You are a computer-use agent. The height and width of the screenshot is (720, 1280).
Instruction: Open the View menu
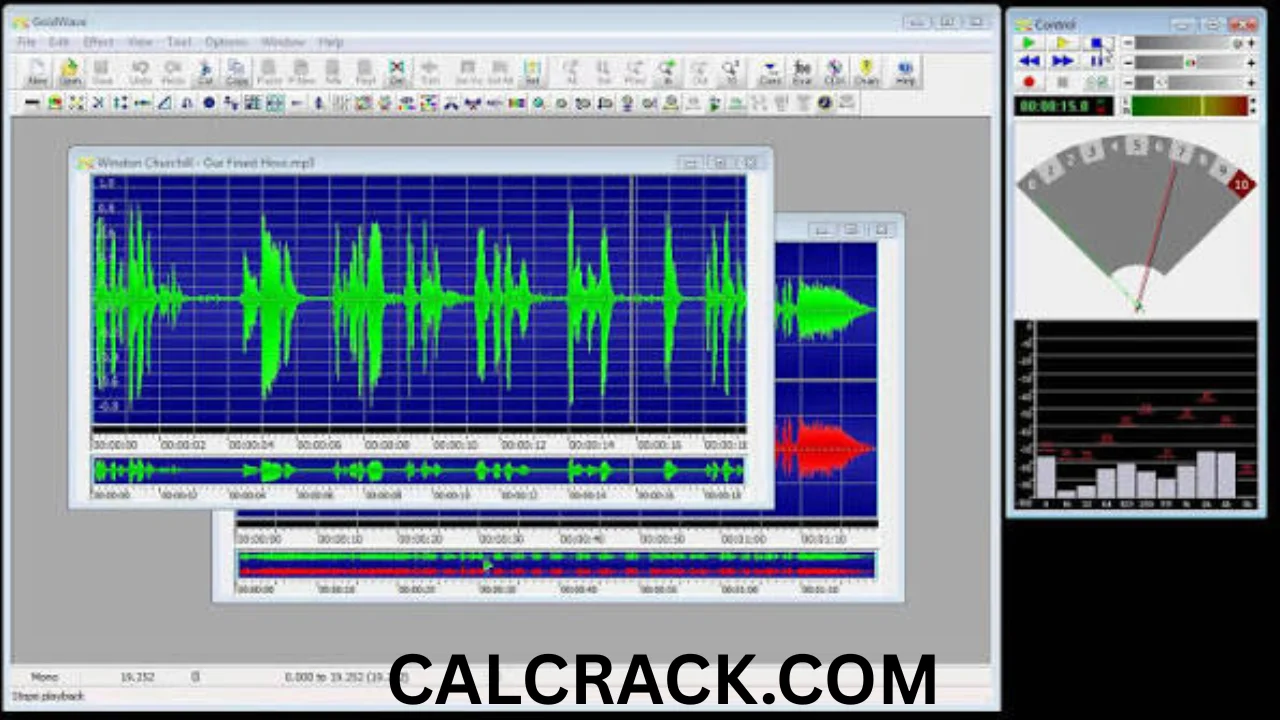140,42
